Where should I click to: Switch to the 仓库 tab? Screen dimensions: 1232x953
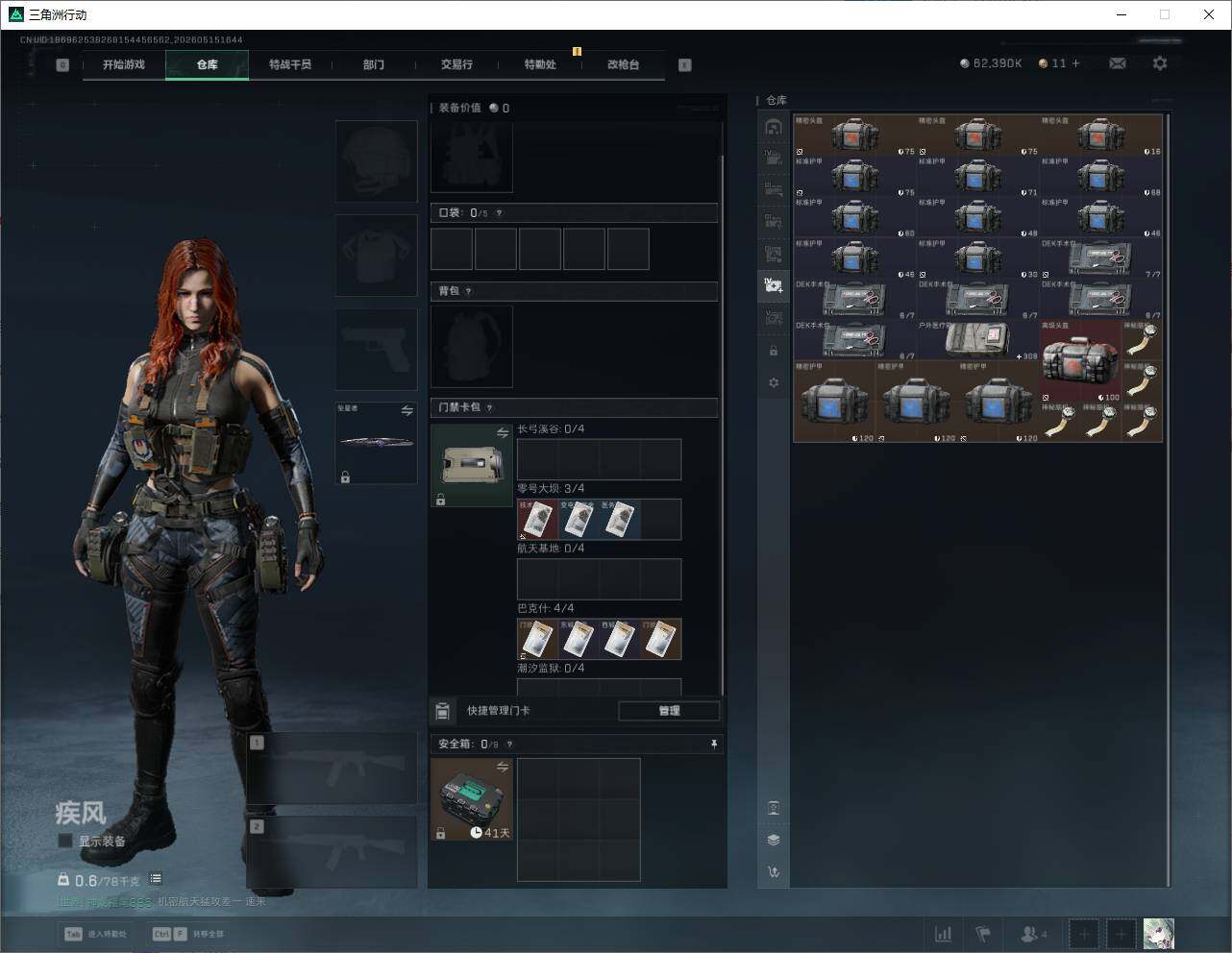(207, 64)
